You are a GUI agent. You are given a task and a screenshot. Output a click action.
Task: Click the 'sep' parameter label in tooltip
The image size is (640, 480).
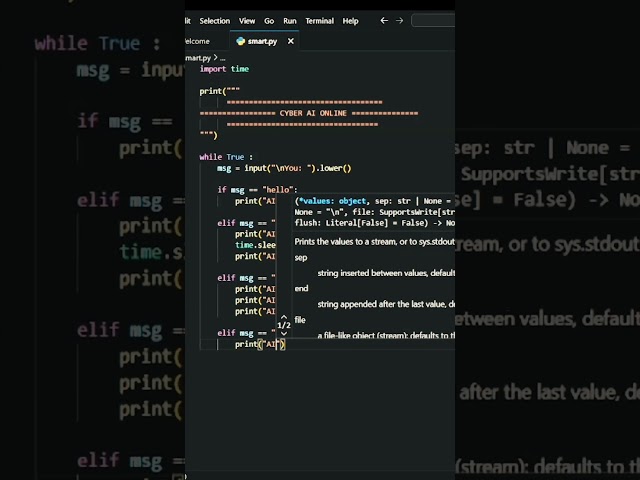[x=301, y=258]
